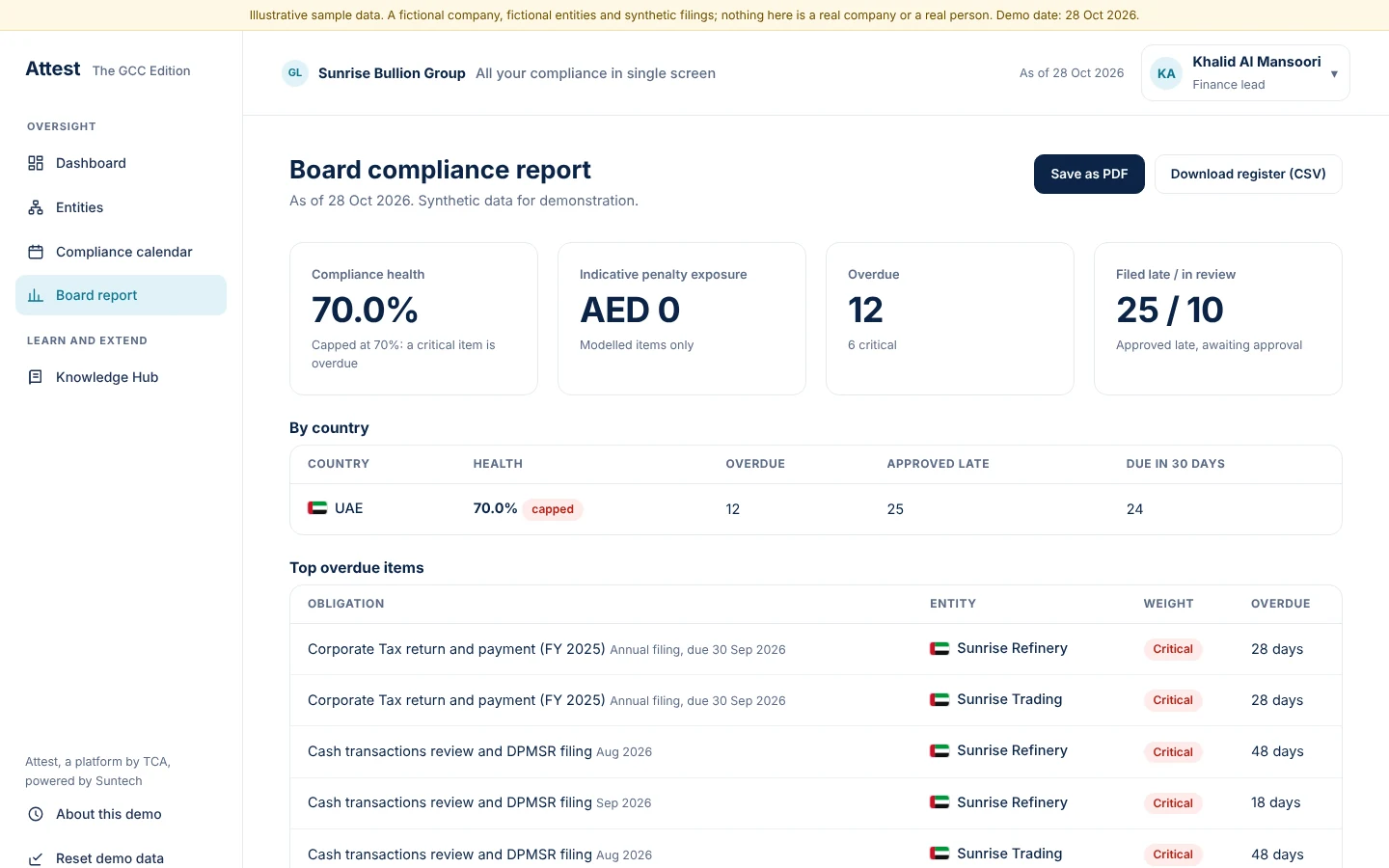The height and width of the screenshot is (868, 1389).
Task: Click the Due in 30 days value 24
Action: click(1134, 509)
